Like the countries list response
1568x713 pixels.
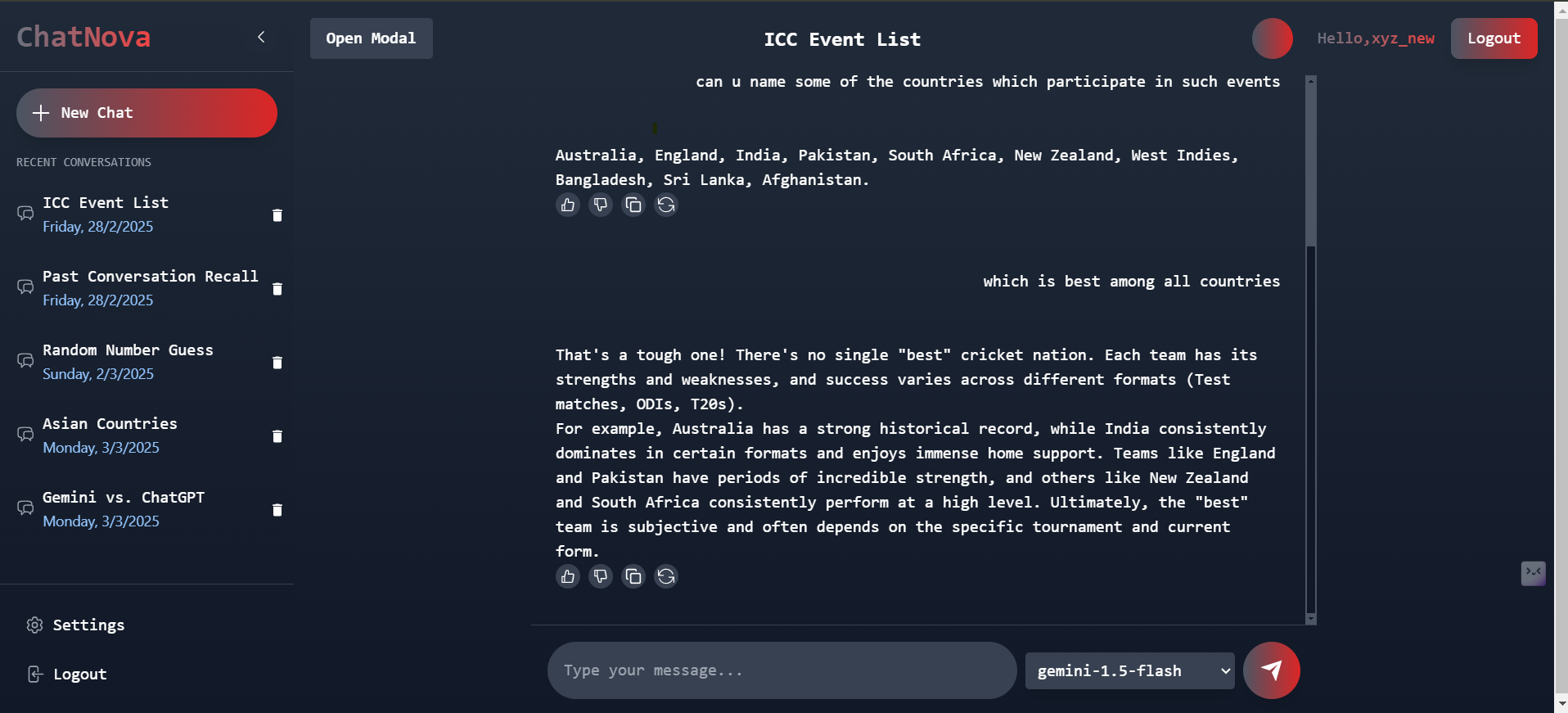[568, 205]
